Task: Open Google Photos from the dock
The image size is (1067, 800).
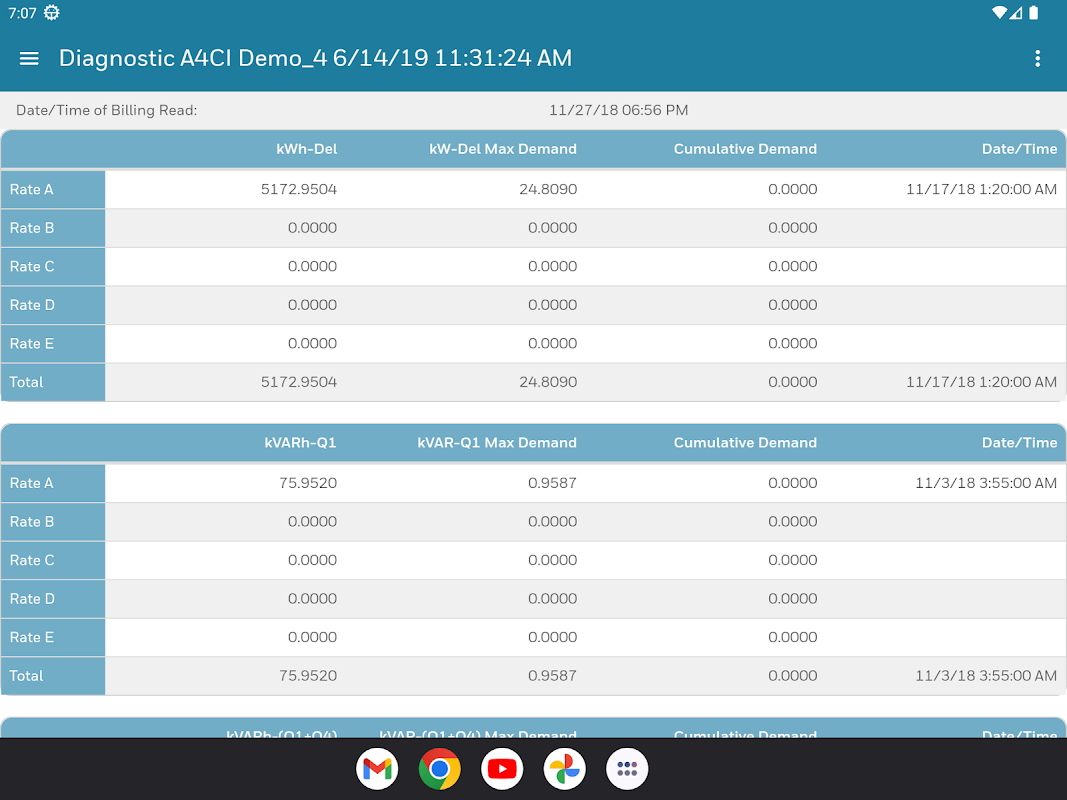Action: click(x=565, y=769)
